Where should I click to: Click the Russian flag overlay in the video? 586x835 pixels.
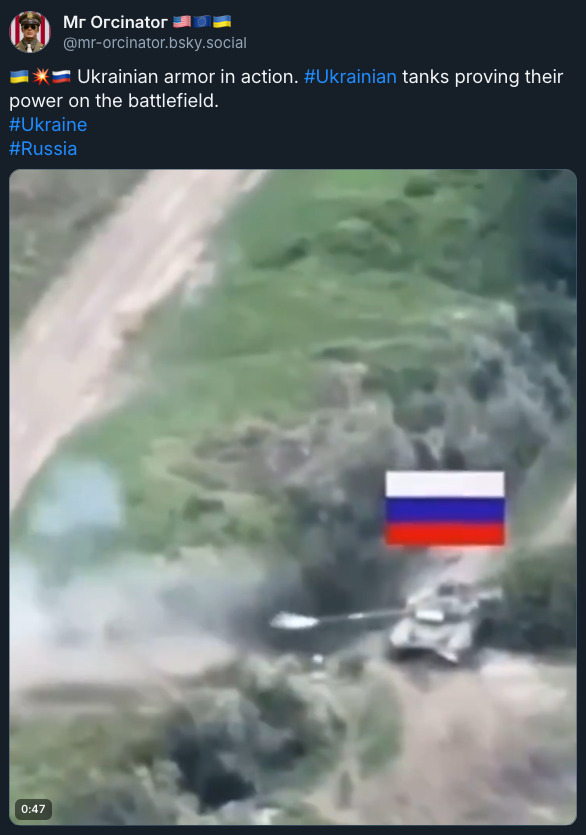tap(445, 508)
